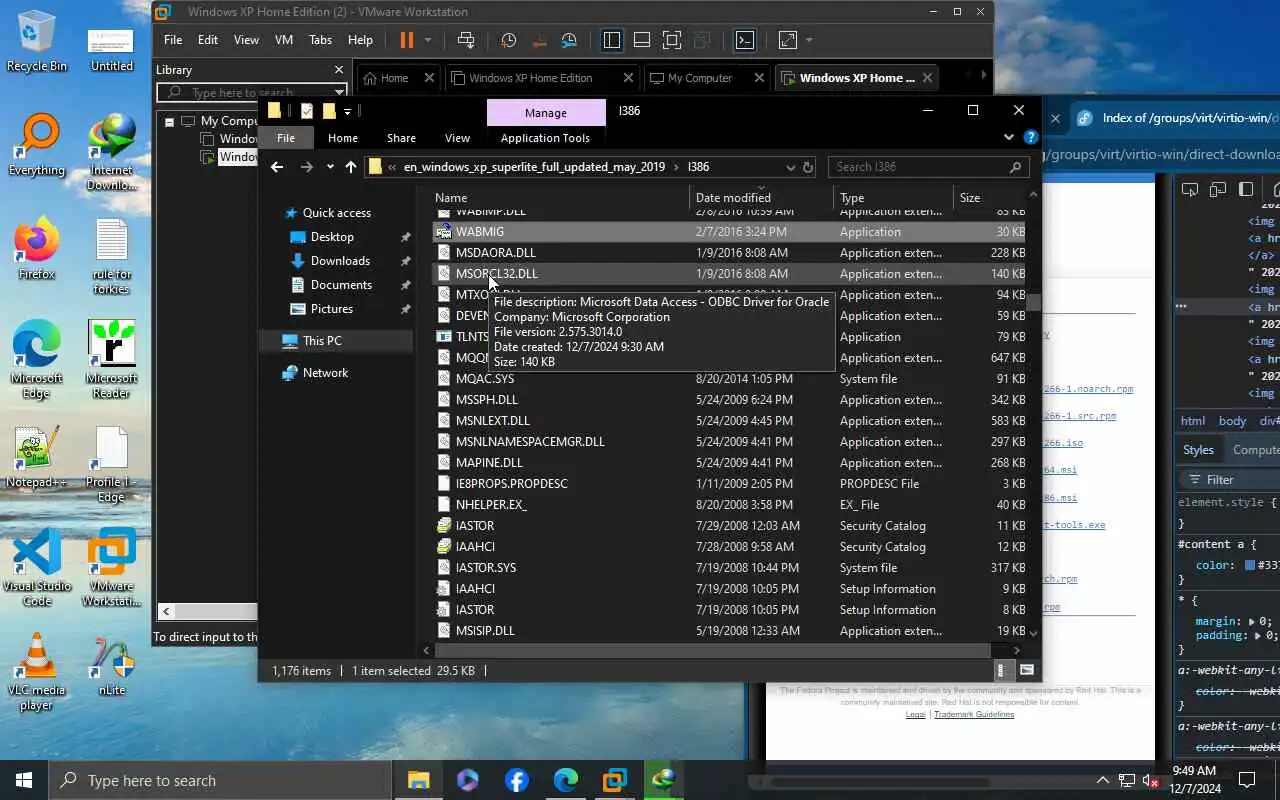The image size is (1280, 800).
Task: Open the VMware snapshot manager icon
Action: (569, 40)
